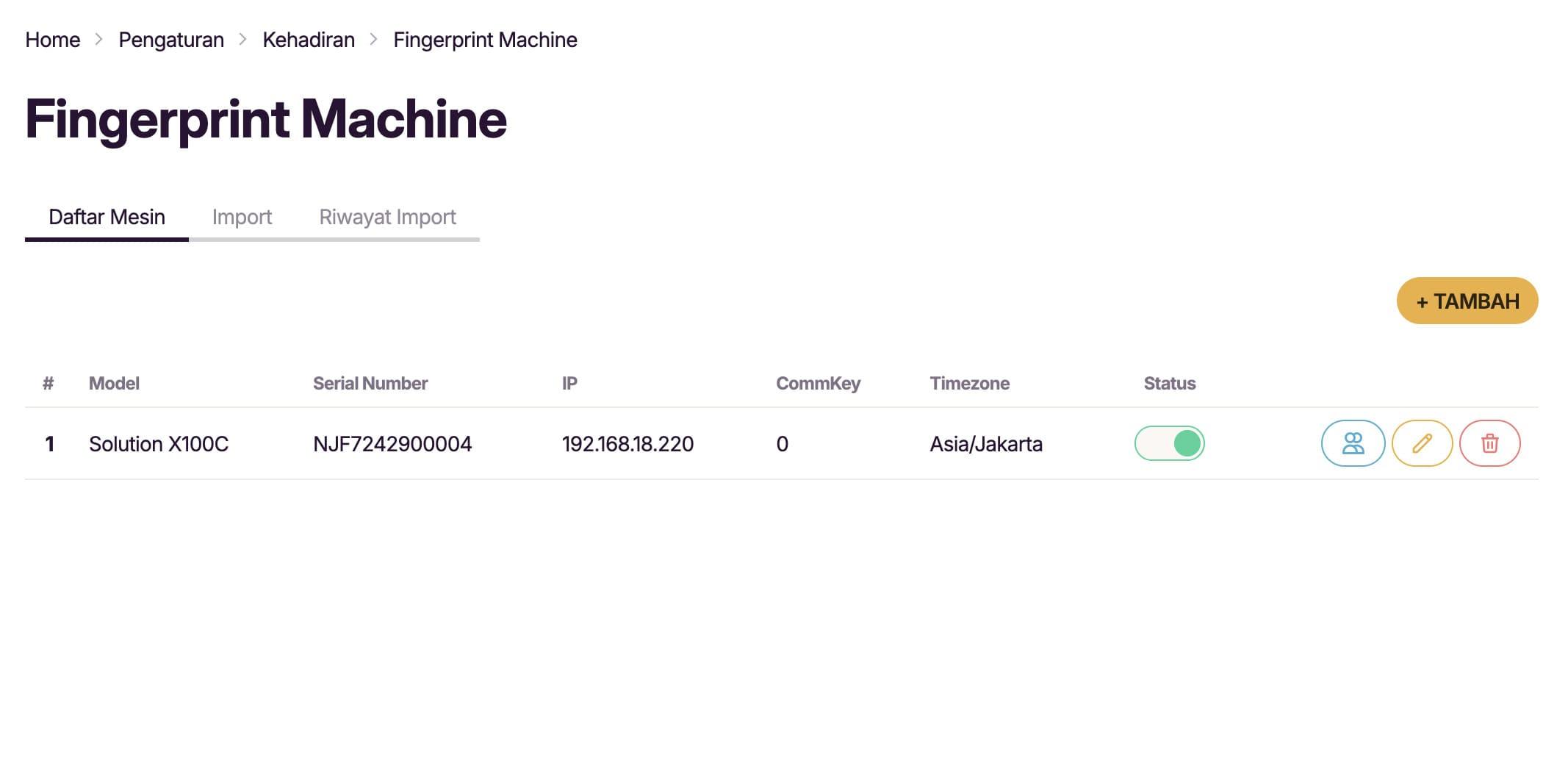Image resolution: width=1568 pixels, height=763 pixels.
Task: Click the Status column header
Action: click(1168, 383)
